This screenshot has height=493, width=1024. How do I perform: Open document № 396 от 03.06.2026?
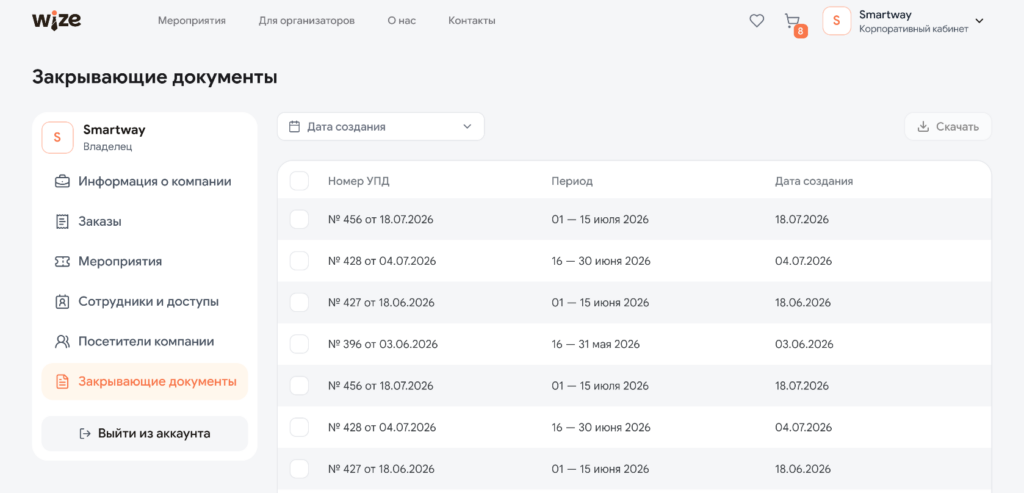pos(383,344)
